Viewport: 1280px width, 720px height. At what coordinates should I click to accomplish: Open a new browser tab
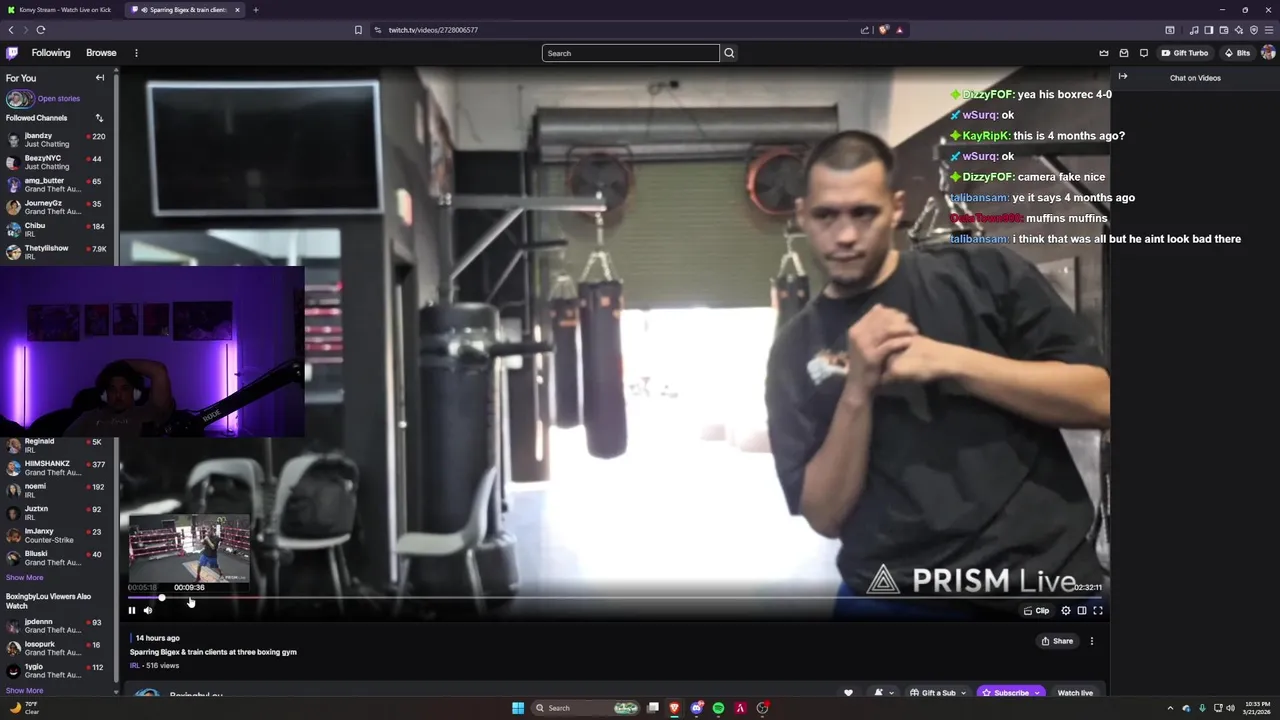[256, 10]
